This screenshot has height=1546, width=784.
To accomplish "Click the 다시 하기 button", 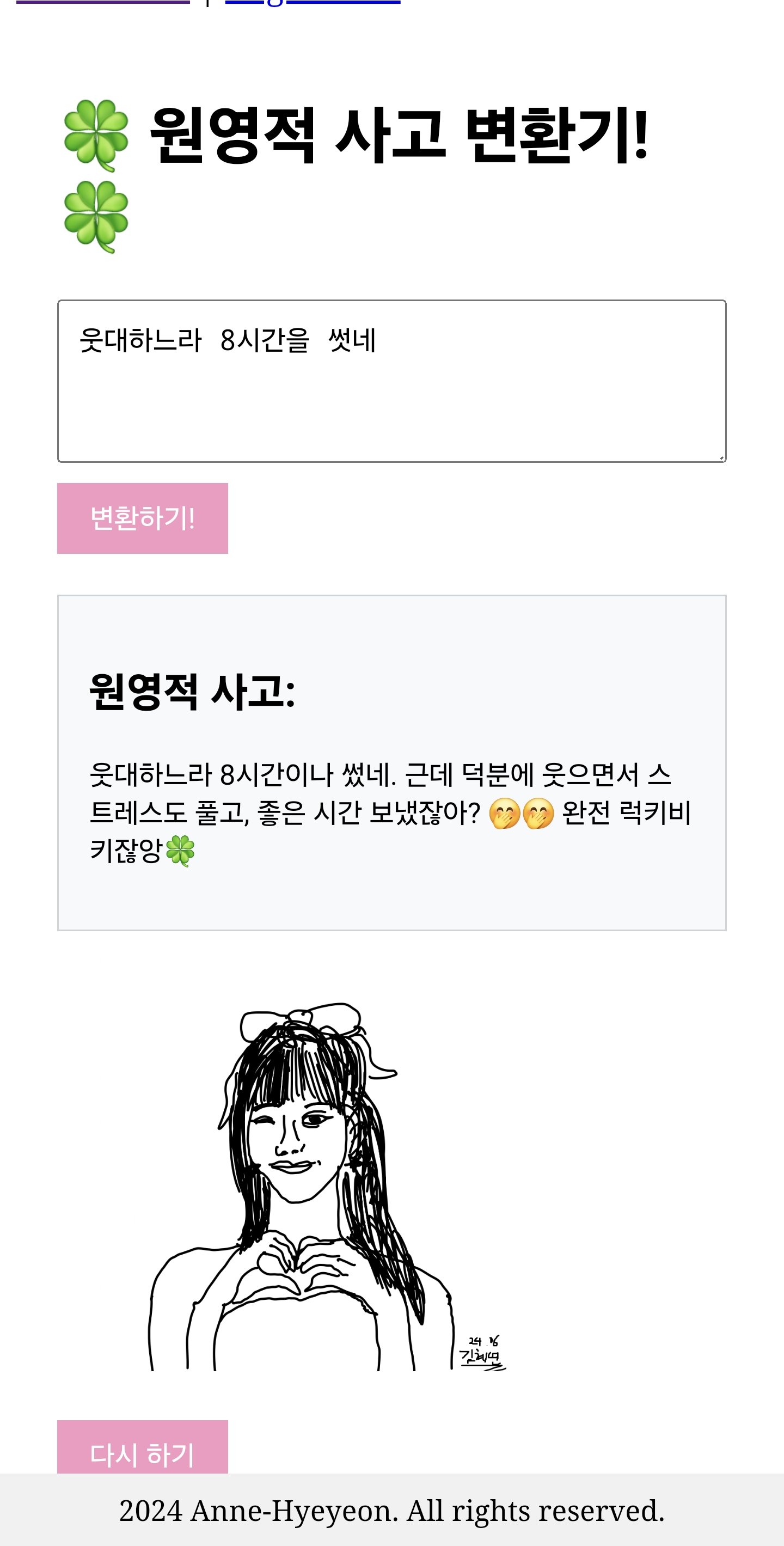I will click(143, 1446).
